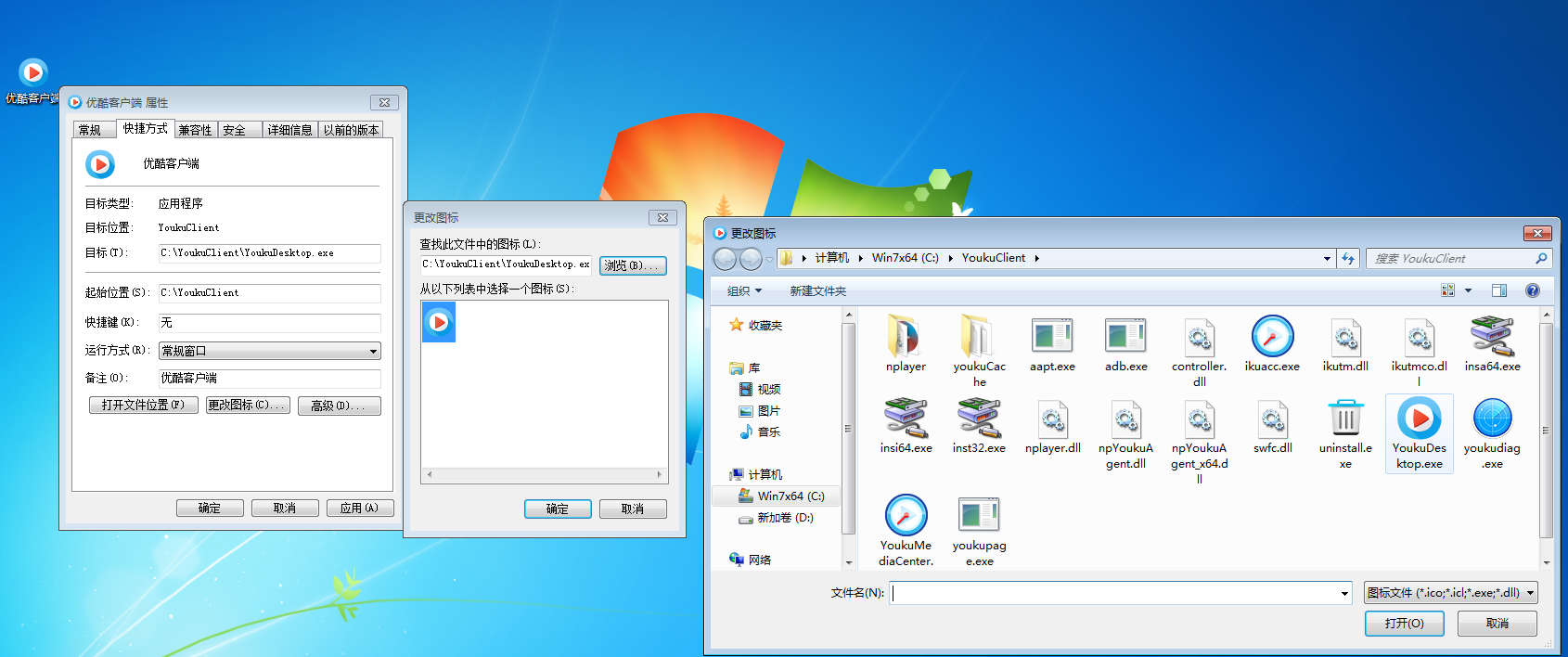Select adb.exe file icon
1568x657 pixels.
pos(1125,336)
